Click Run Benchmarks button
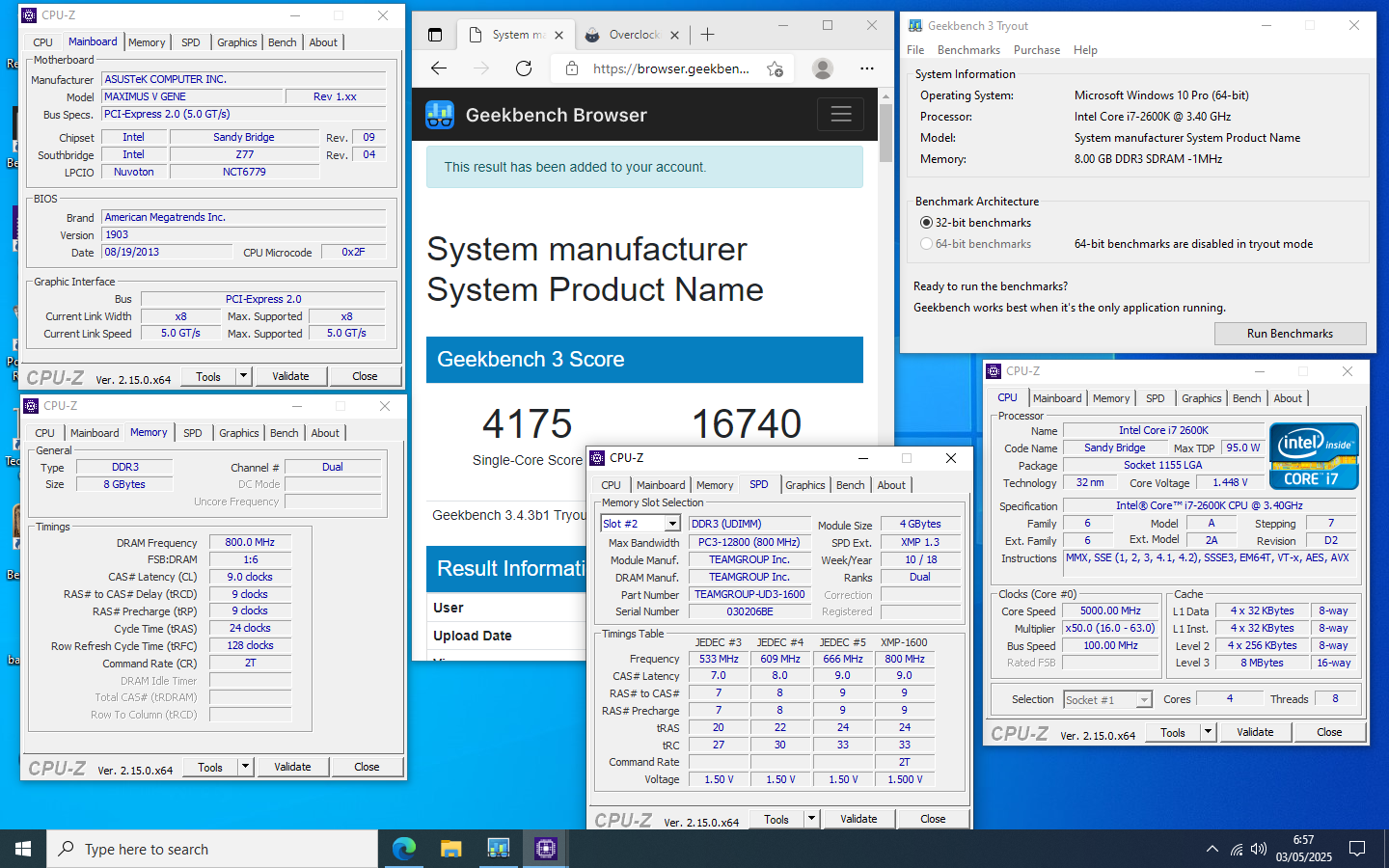1389x868 pixels. tap(1290, 334)
